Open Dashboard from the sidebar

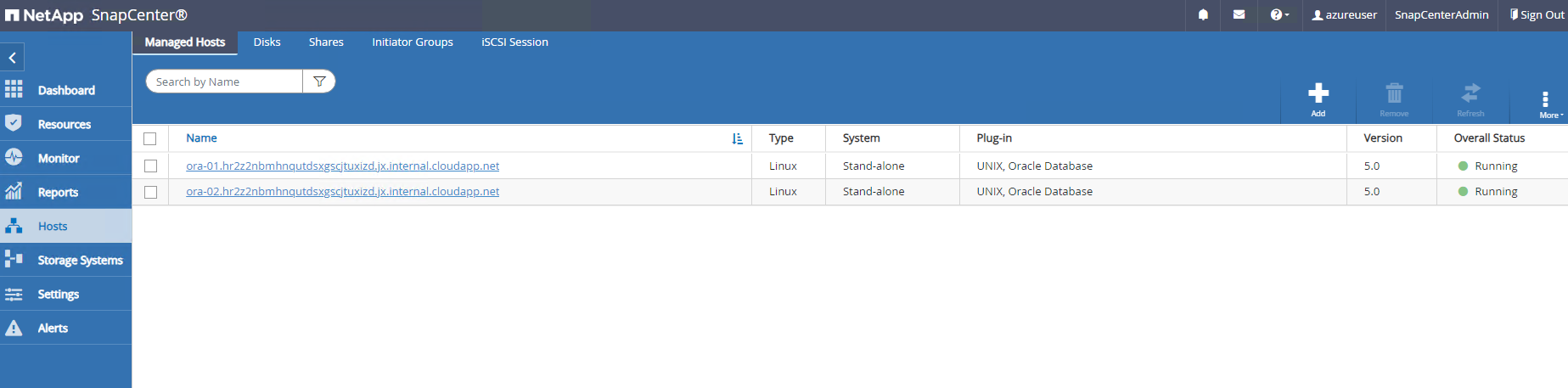65,90
